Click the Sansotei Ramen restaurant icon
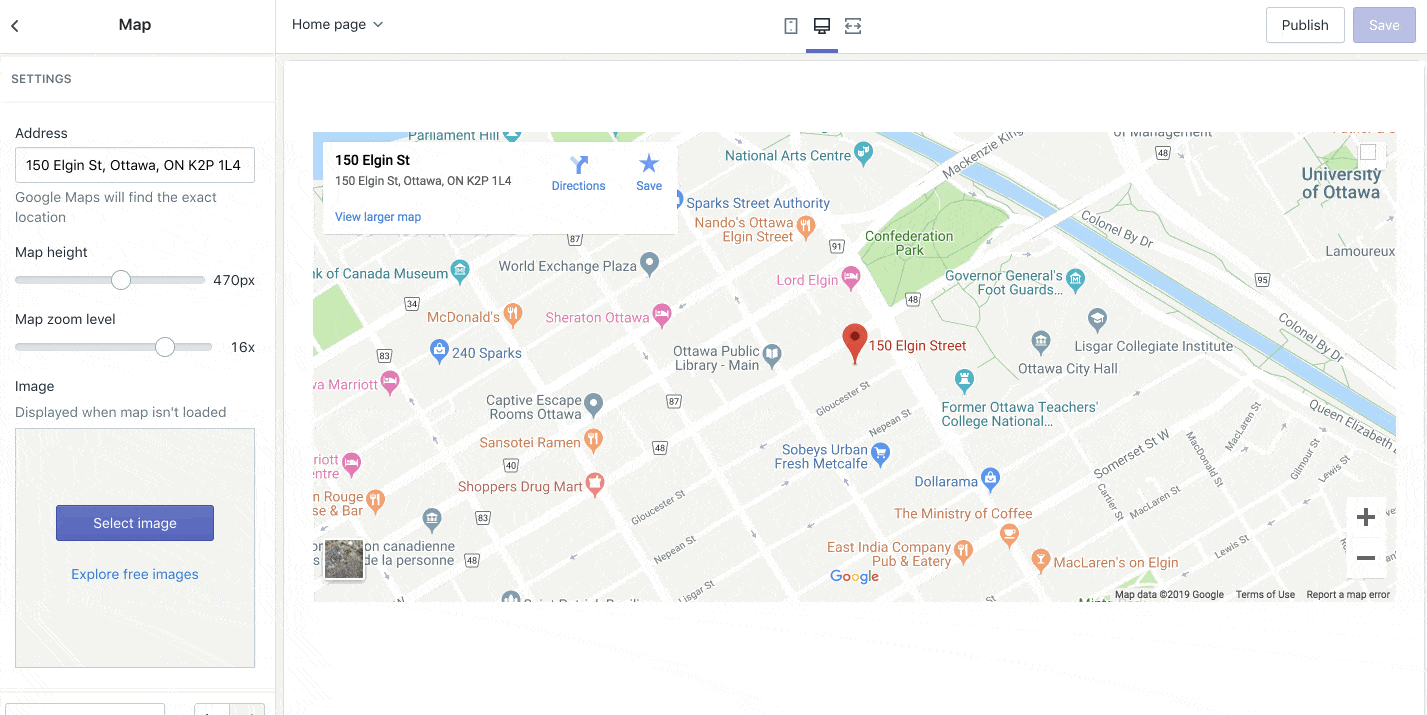 [593, 440]
